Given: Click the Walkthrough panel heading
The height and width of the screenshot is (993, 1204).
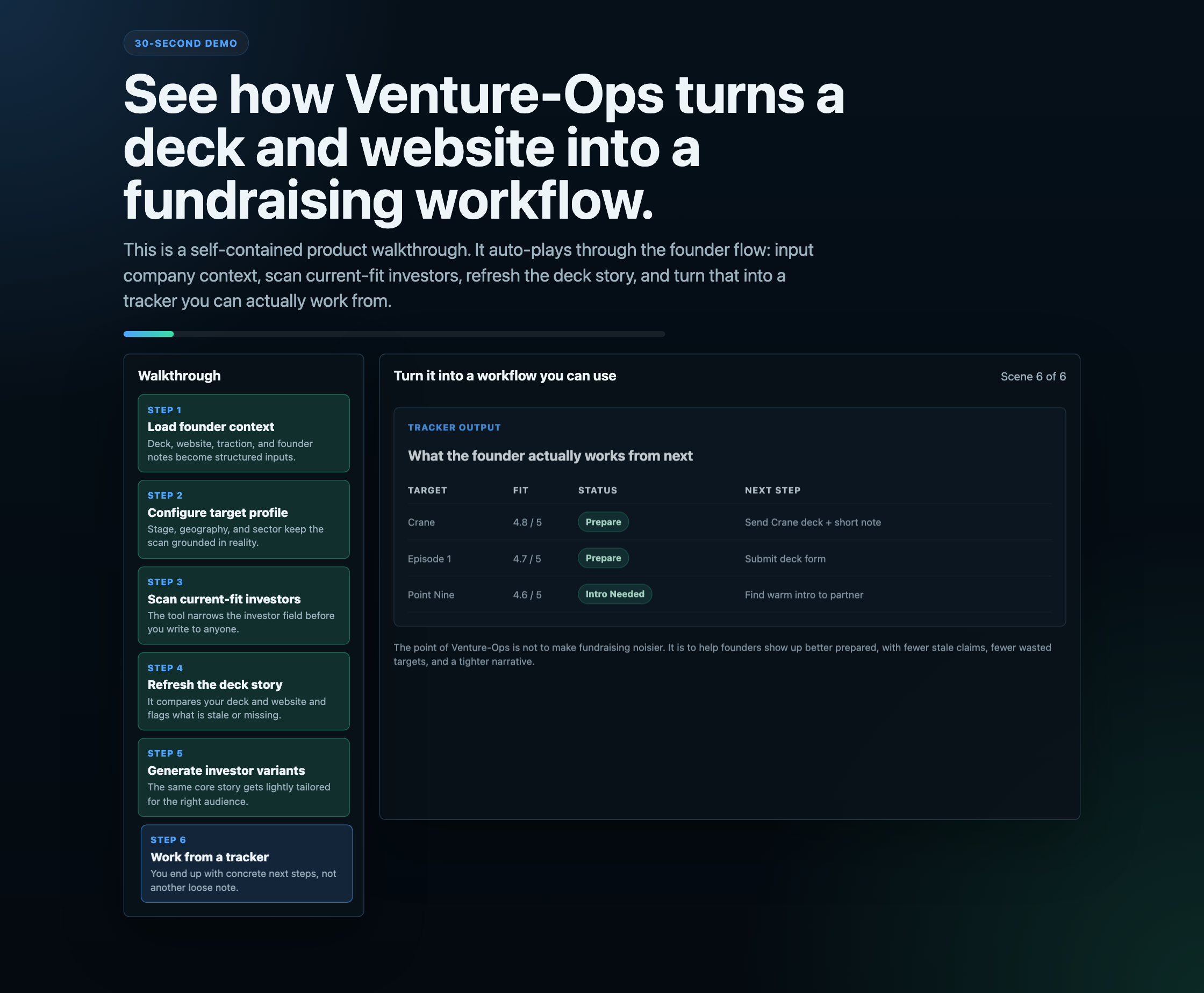Looking at the screenshot, I should [x=179, y=376].
